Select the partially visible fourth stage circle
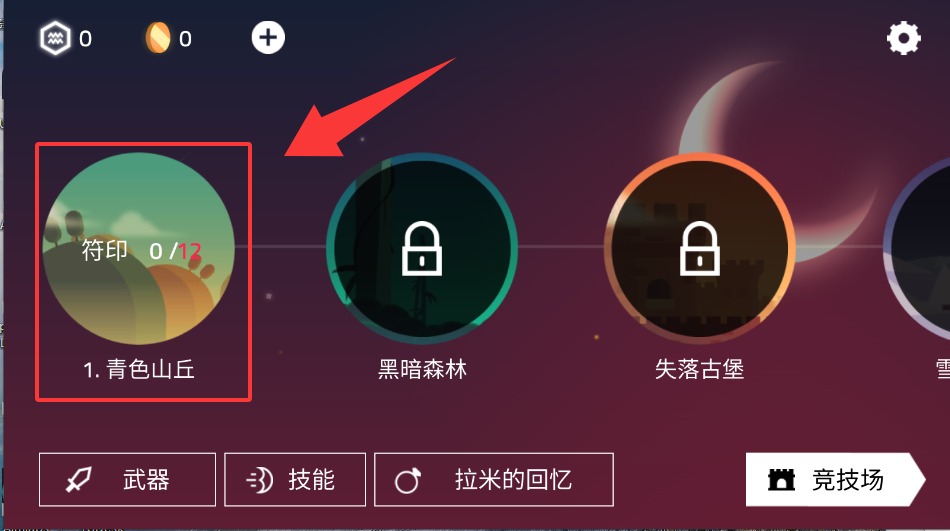950x531 pixels. point(917,247)
